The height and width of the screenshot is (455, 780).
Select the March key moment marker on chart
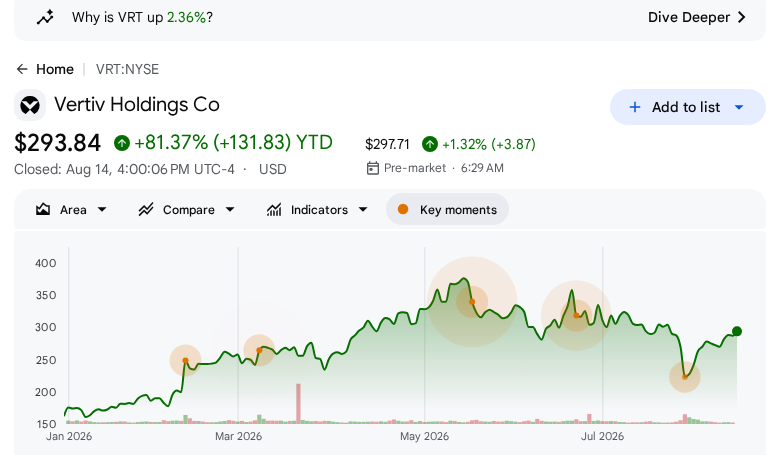tap(259, 351)
